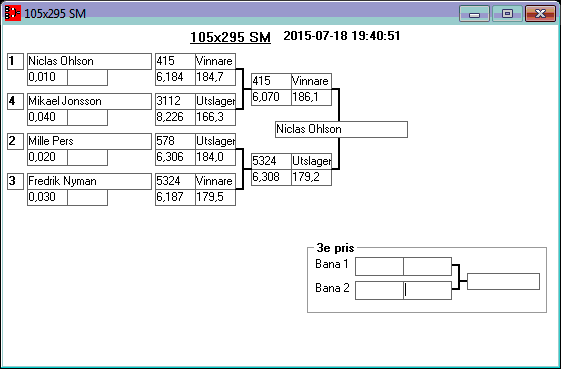Screen dimensions: 561x369
Task: Click the 0,020 value field
Action: click(x=47, y=157)
